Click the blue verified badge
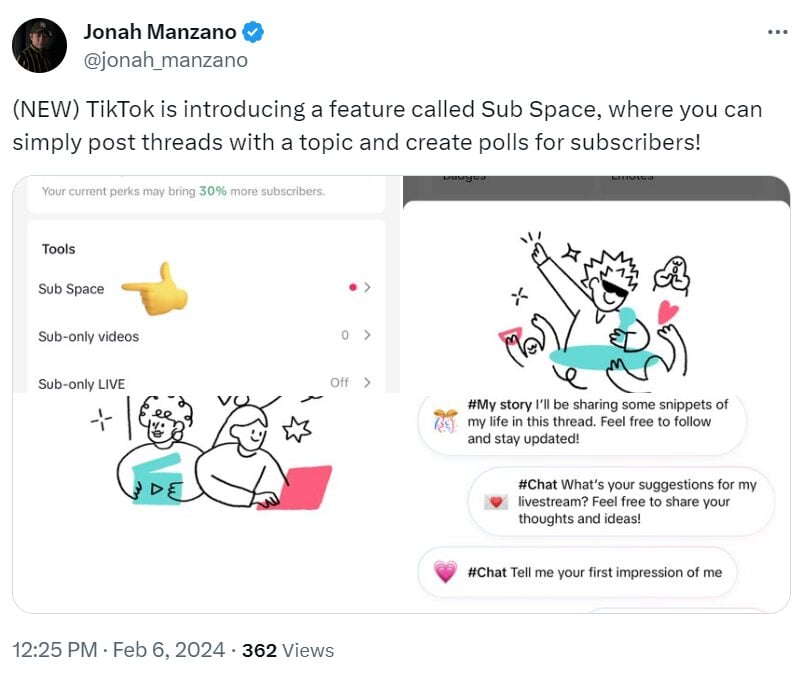 pos(254,33)
